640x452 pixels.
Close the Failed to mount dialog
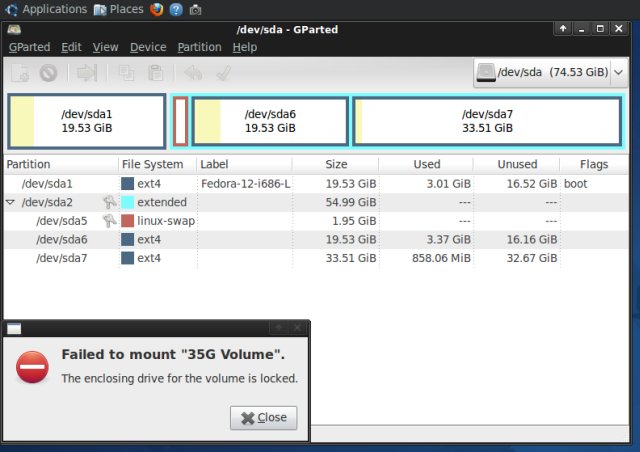[x=263, y=418]
